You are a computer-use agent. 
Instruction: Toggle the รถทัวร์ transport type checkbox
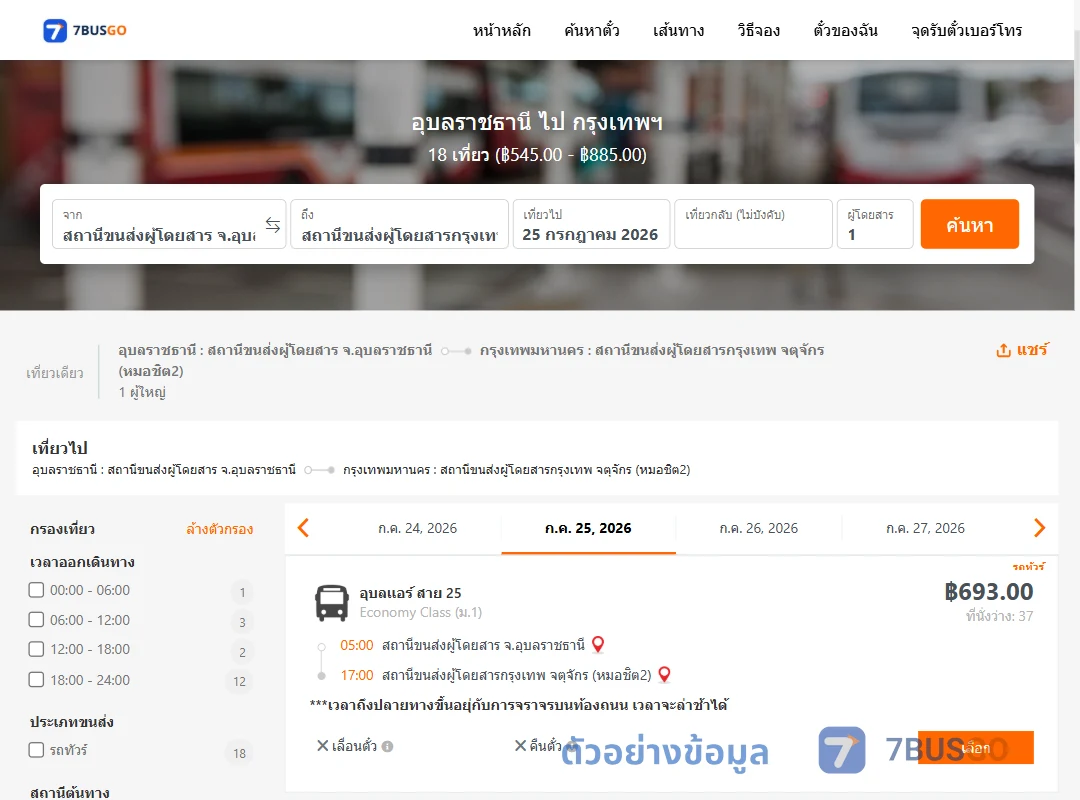point(36,750)
